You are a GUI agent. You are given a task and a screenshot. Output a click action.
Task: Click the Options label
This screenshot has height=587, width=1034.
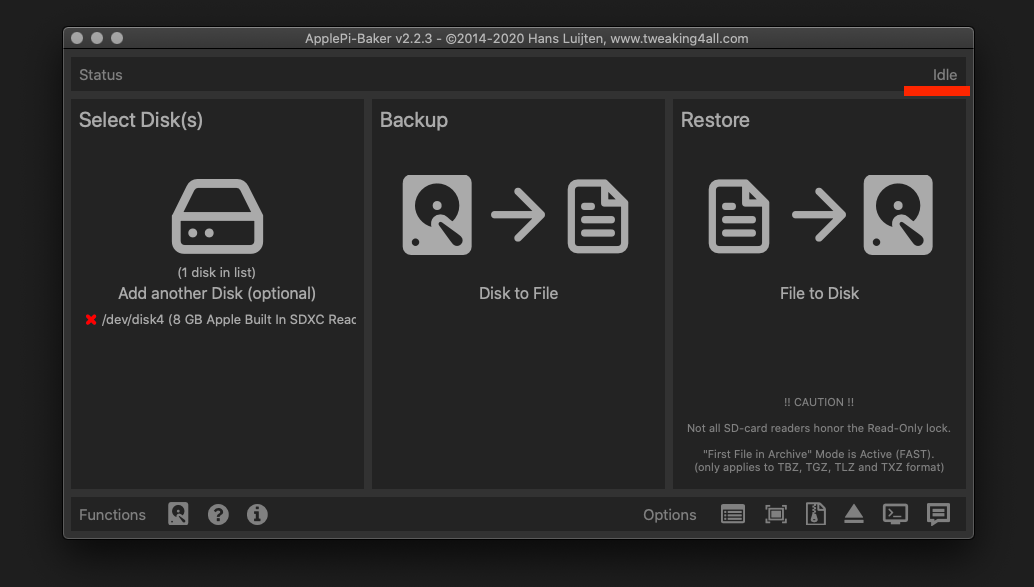click(669, 515)
